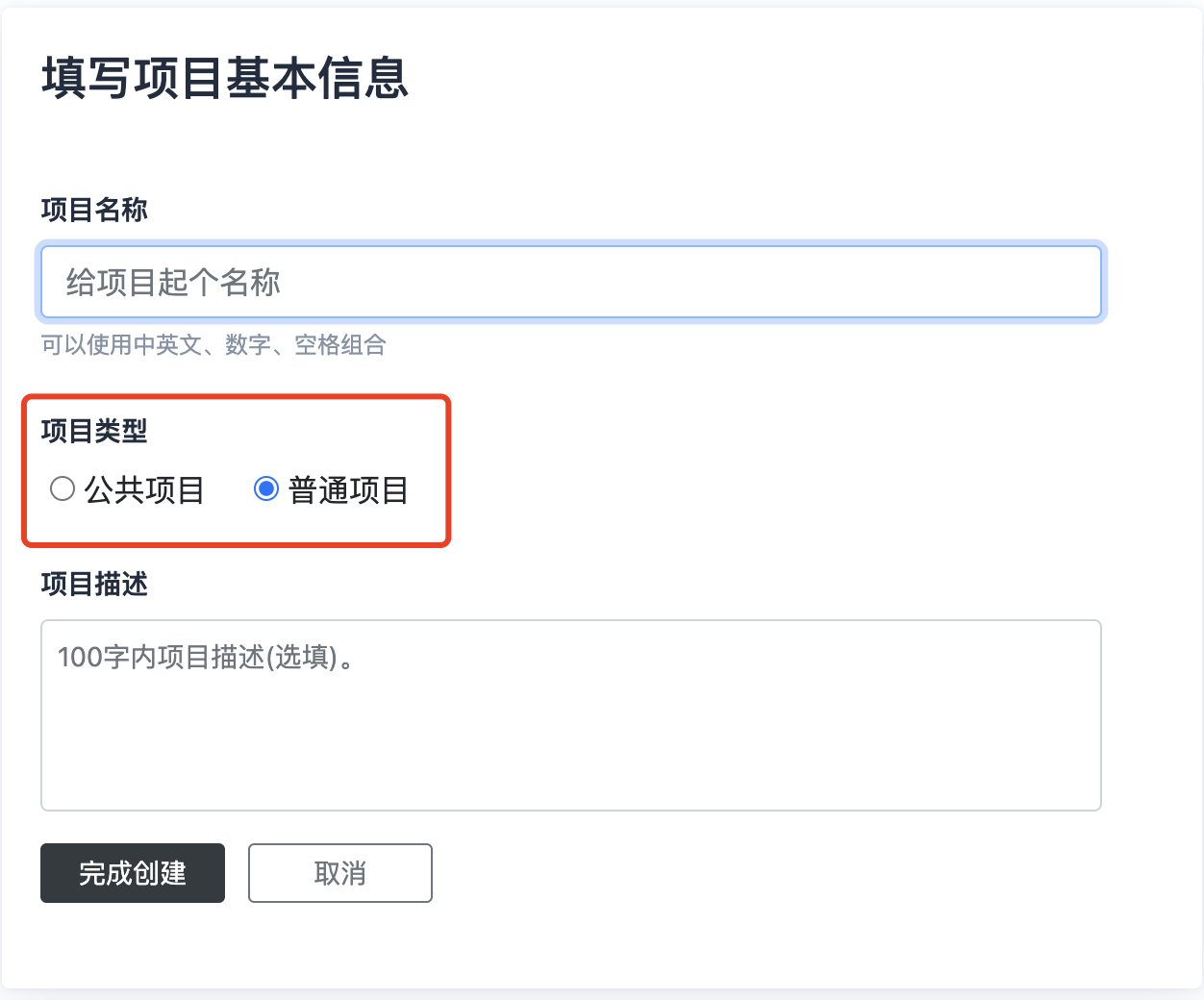
Task: Keep 普通项目 selected by clicking its blue dot
Action: pos(266,489)
